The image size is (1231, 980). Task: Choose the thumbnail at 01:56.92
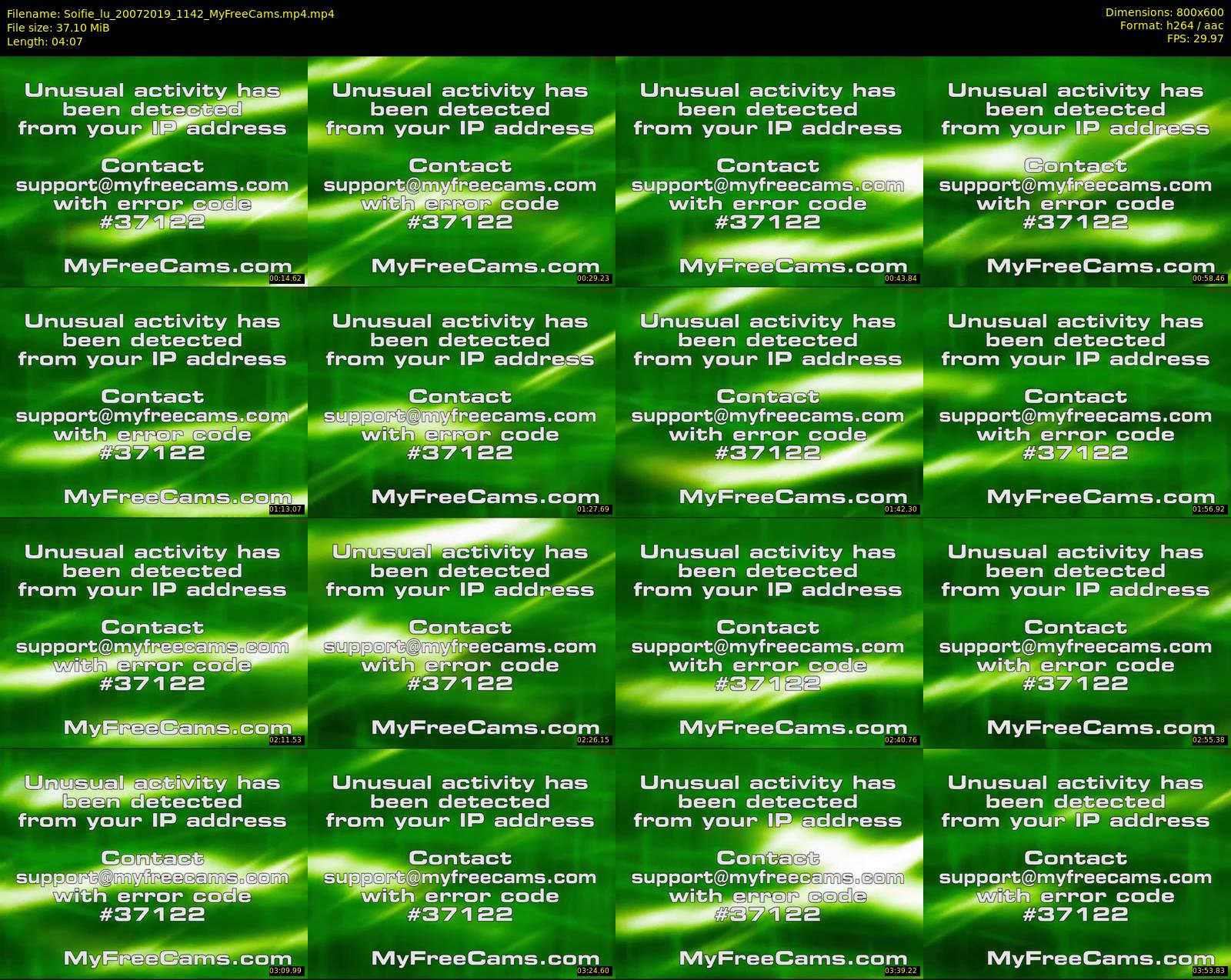[x=1076, y=402]
